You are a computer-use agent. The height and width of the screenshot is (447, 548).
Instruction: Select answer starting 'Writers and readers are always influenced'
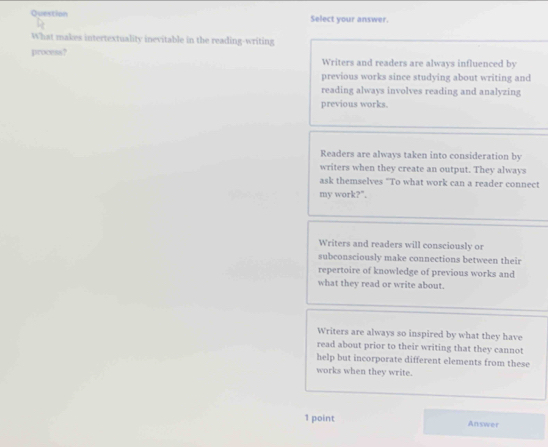429,84
